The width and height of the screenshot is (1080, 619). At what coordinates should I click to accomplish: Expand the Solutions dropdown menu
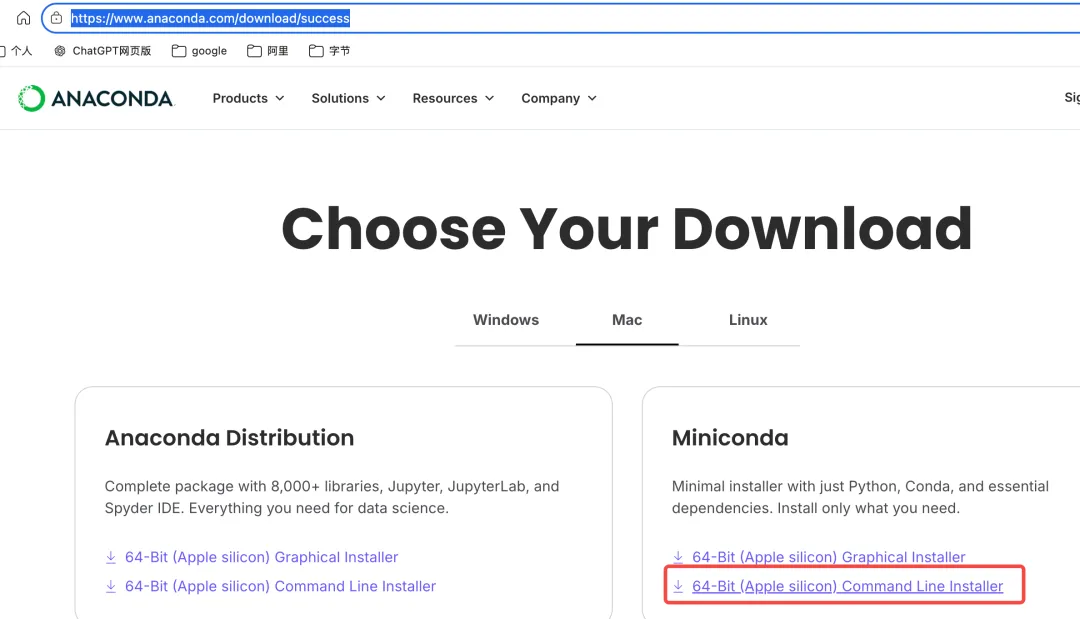click(x=349, y=98)
